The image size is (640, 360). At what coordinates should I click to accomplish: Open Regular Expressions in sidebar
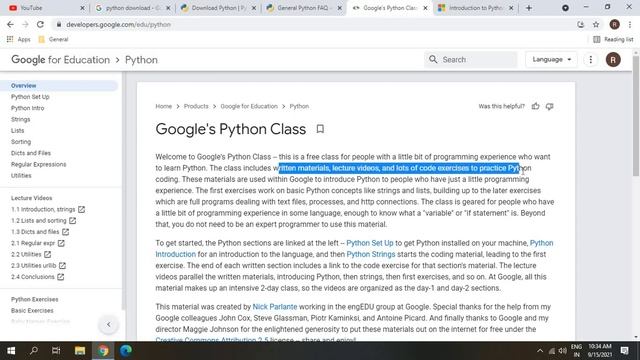38,164
